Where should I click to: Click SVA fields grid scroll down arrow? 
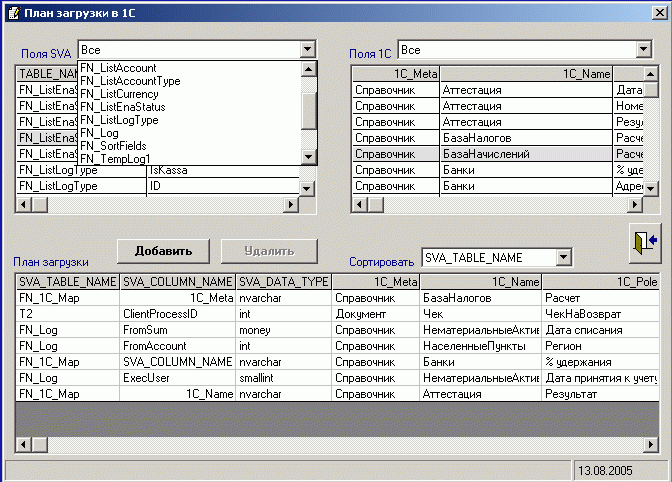306,188
